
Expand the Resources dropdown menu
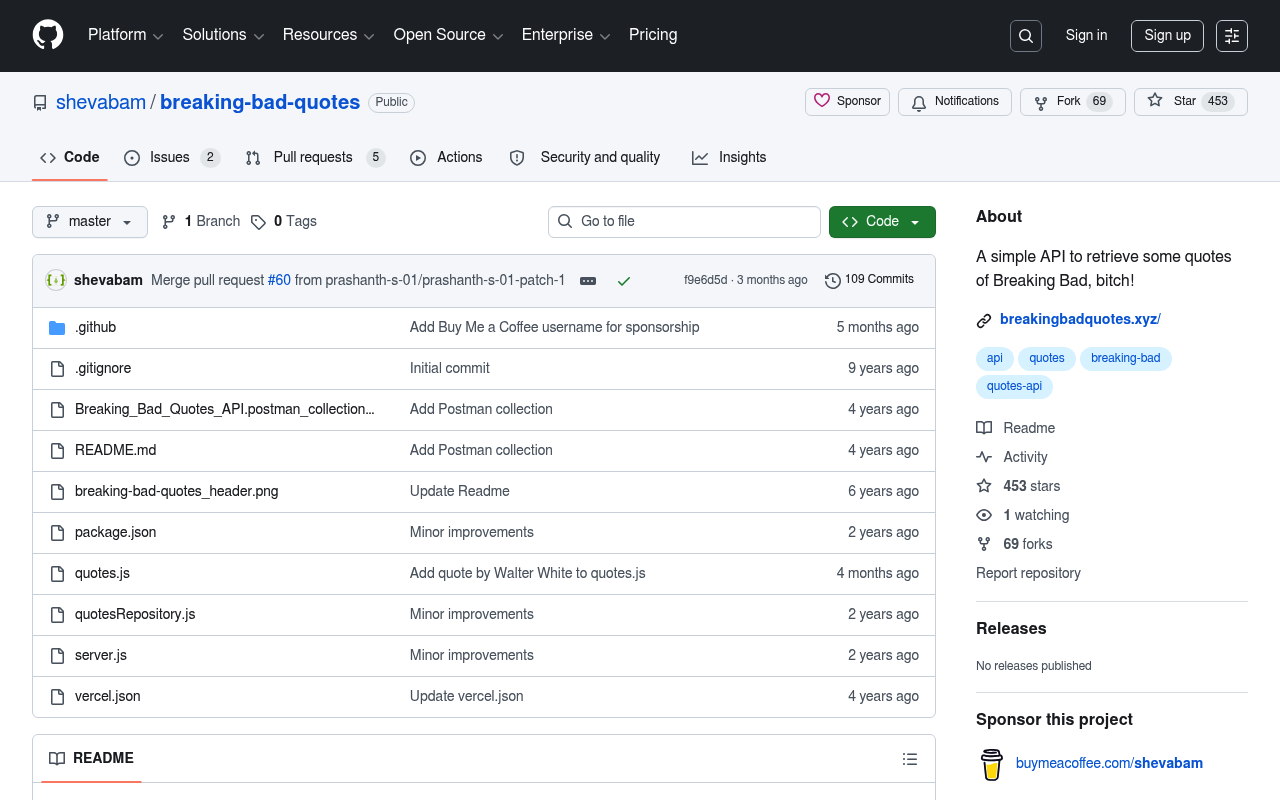328,35
